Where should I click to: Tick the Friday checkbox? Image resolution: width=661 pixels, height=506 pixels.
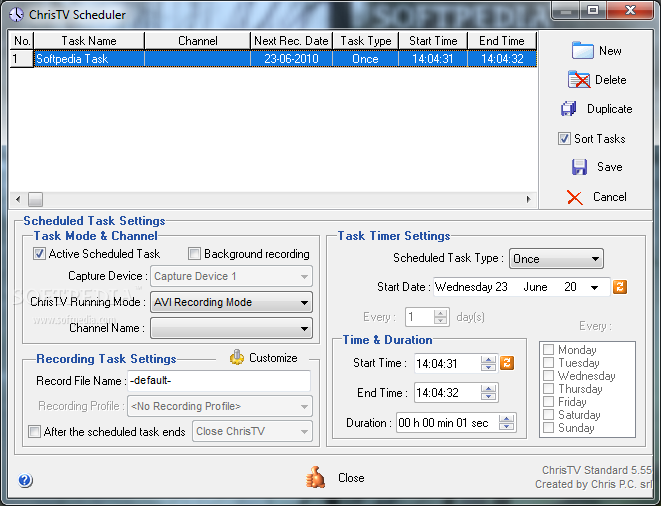[x=548, y=401]
